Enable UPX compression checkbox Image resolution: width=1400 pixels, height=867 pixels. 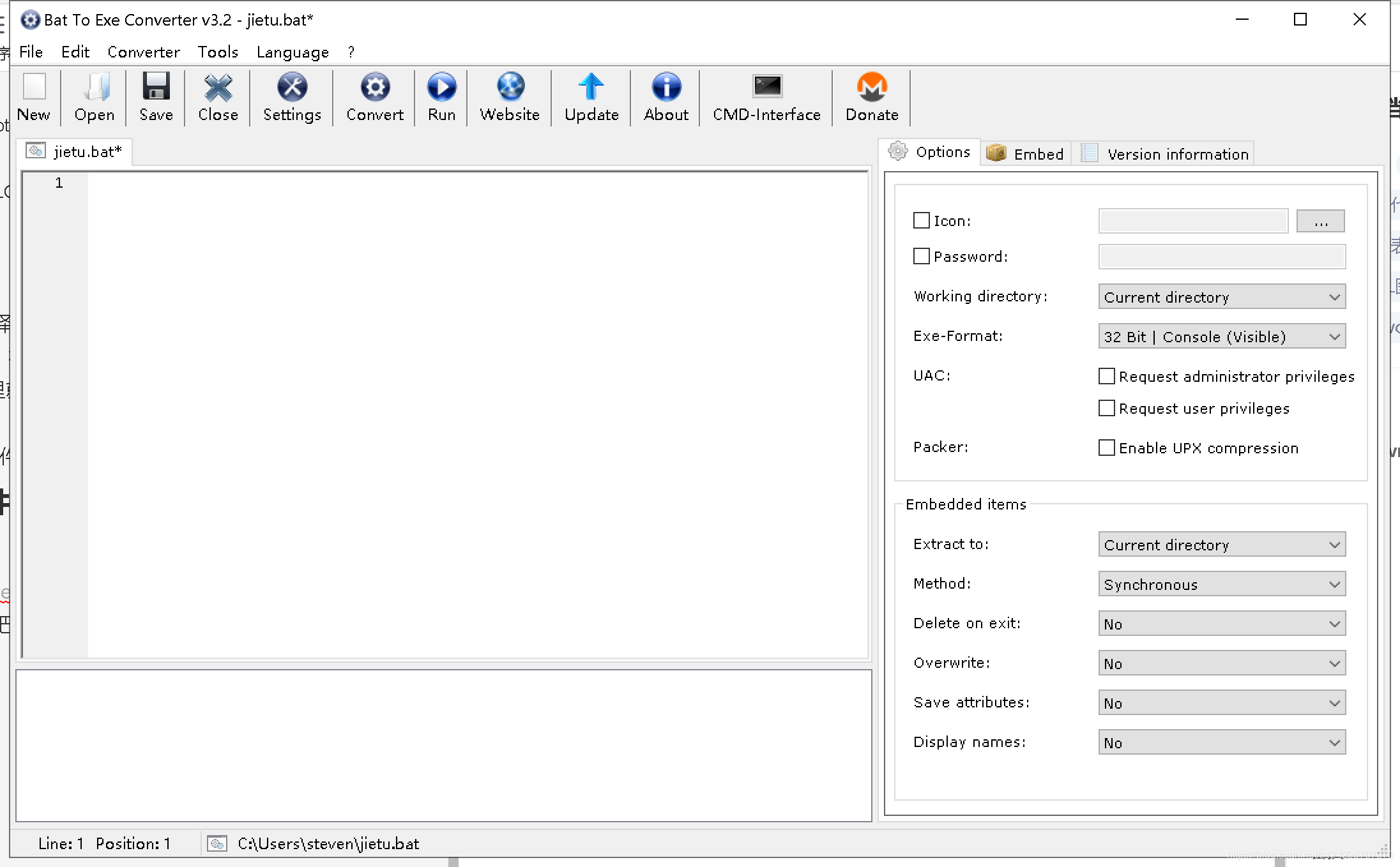[1106, 448]
